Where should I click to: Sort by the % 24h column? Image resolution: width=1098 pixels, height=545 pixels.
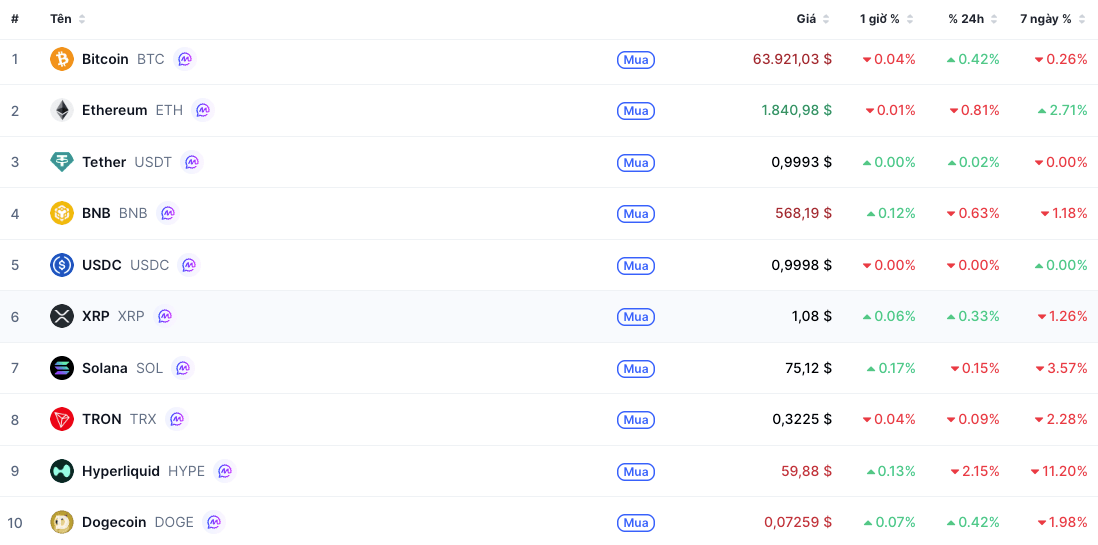pyautogui.click(x=973, y=19)
